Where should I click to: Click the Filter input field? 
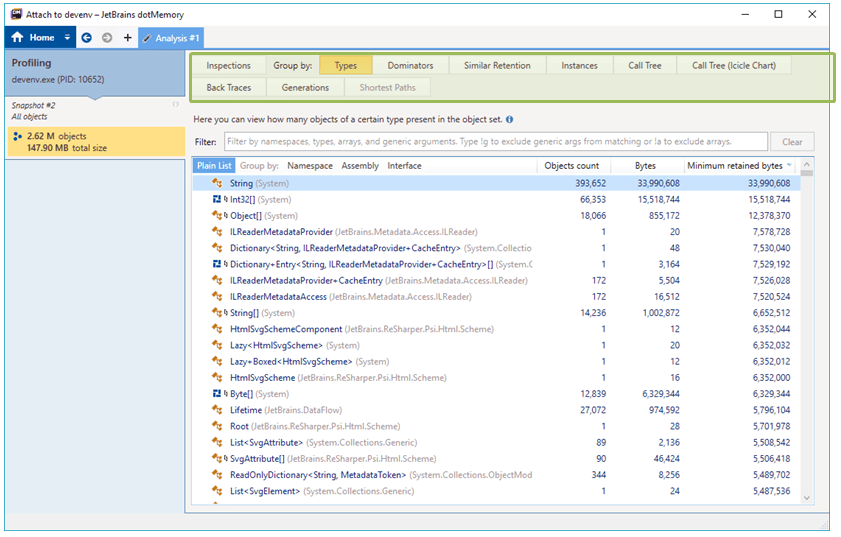click(x=495, y=142)
